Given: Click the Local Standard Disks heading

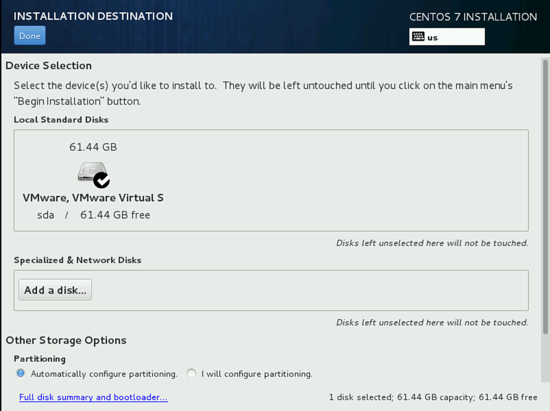Looking at the screenshot, I should (x=61, y=120).
